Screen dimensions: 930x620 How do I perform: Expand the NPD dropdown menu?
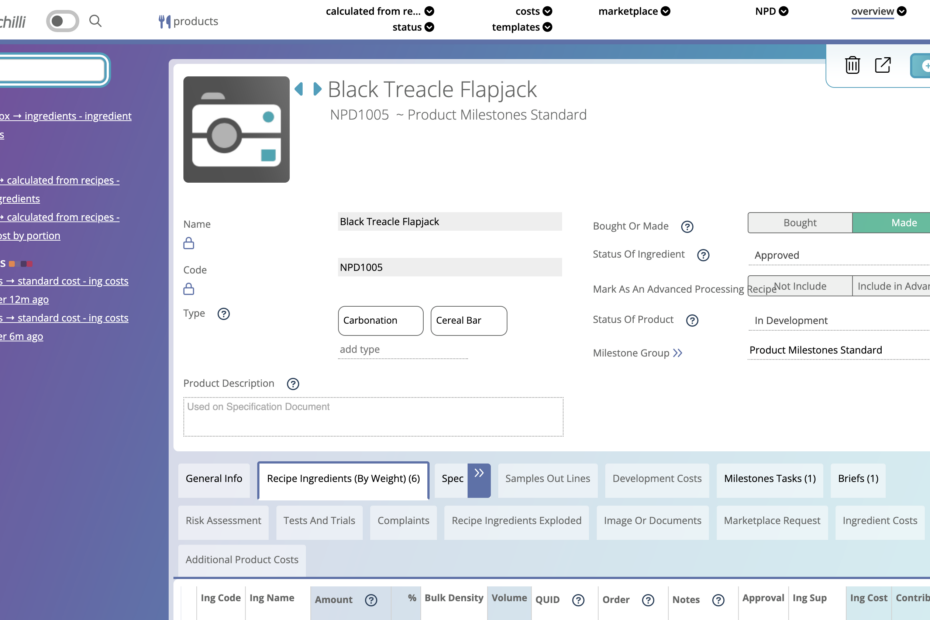(x=771, y=12)
